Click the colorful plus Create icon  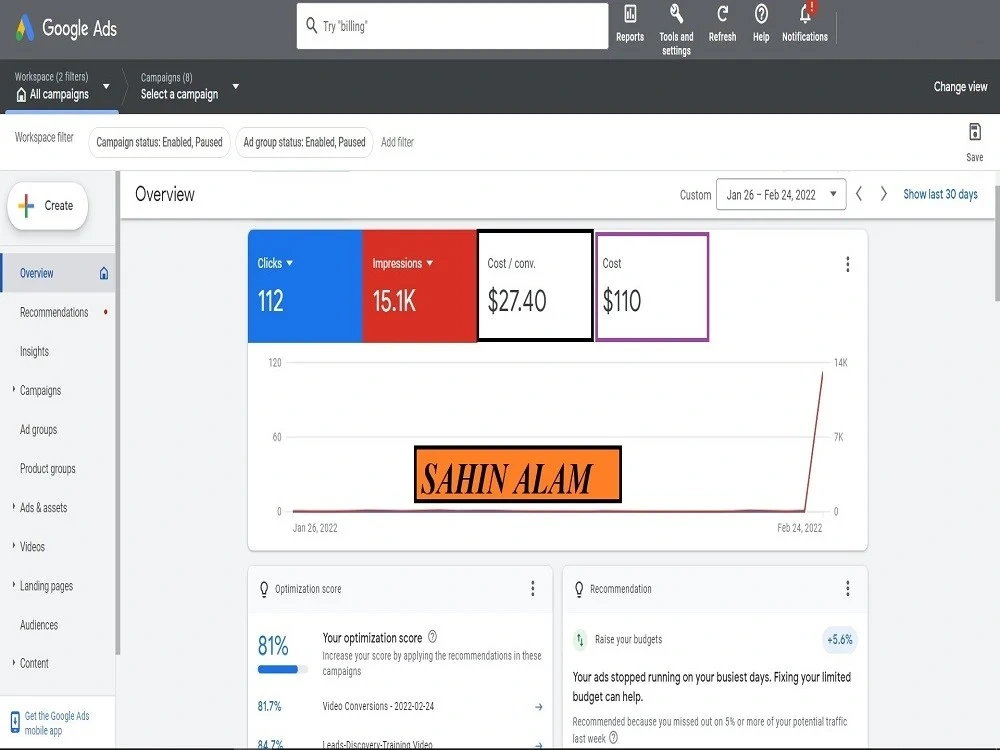coord(26,205)
